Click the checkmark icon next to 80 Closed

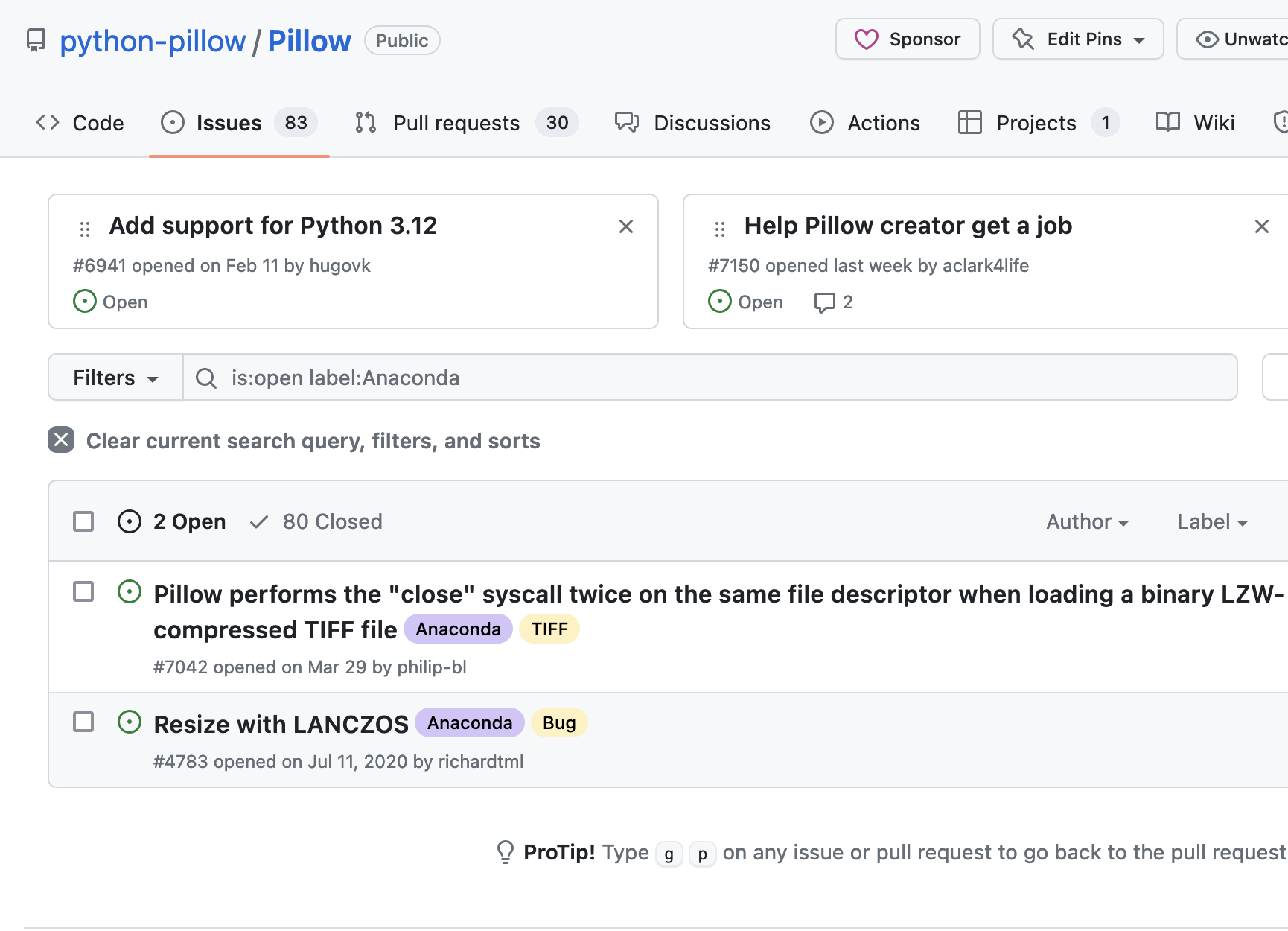click(259, 522)
